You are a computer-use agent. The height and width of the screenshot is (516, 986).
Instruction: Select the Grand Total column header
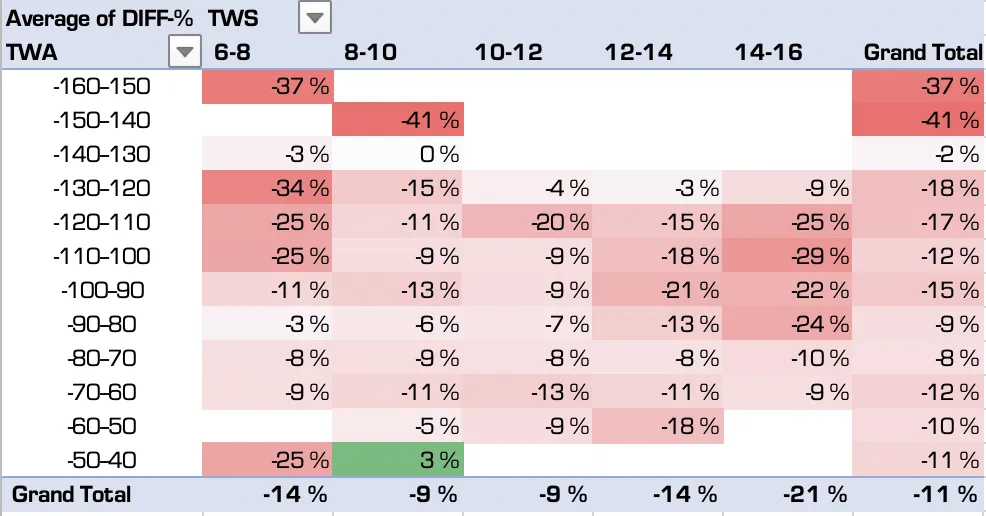pyautogui.click(x=922, y=52)
